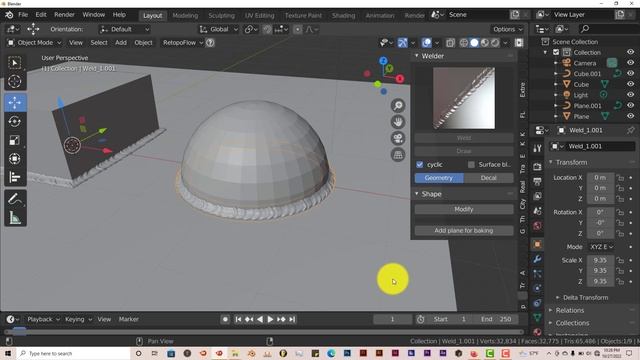The height and width of the screenshot is (360, 640).
Task: Select rendered viewport shading icon
Action: tap(495, 42)
